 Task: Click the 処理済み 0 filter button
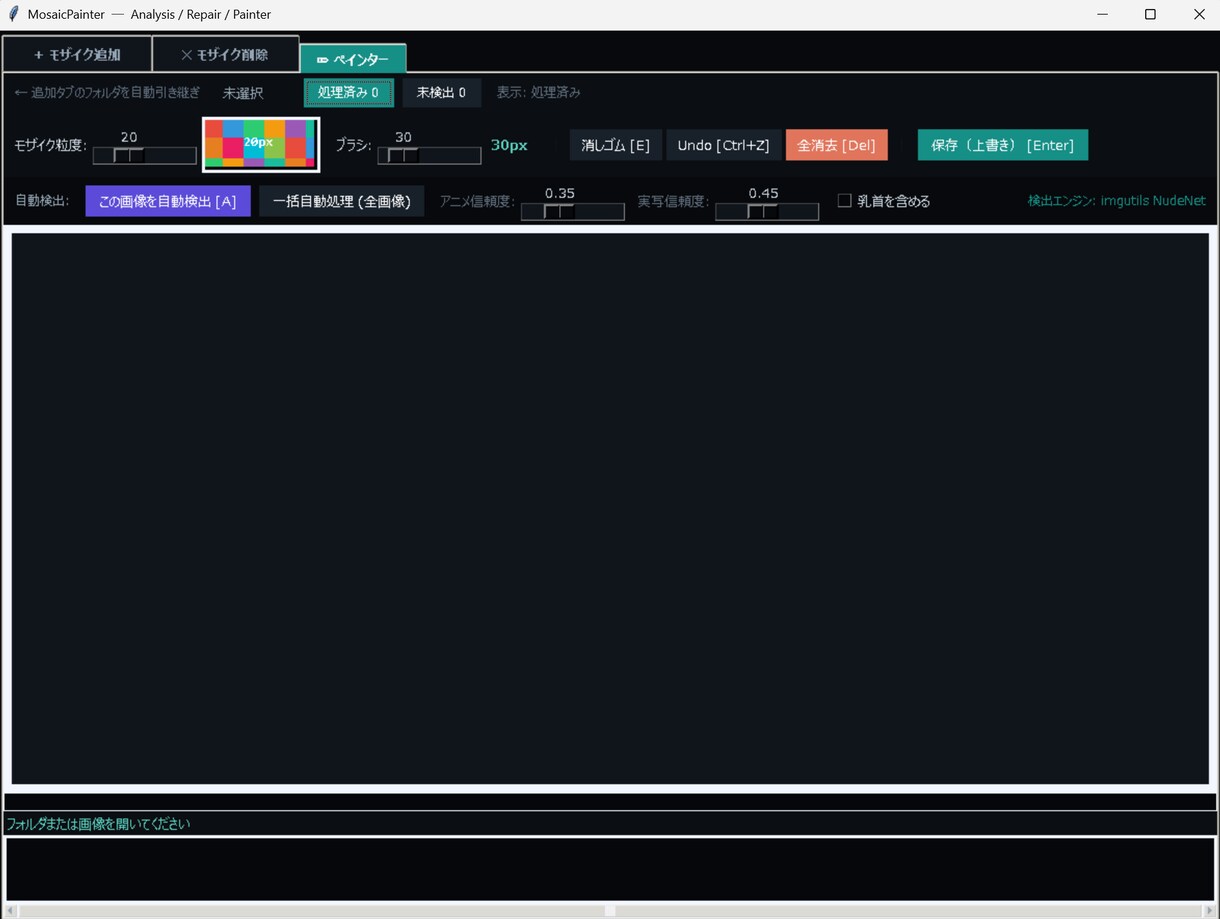coord(349,93)
